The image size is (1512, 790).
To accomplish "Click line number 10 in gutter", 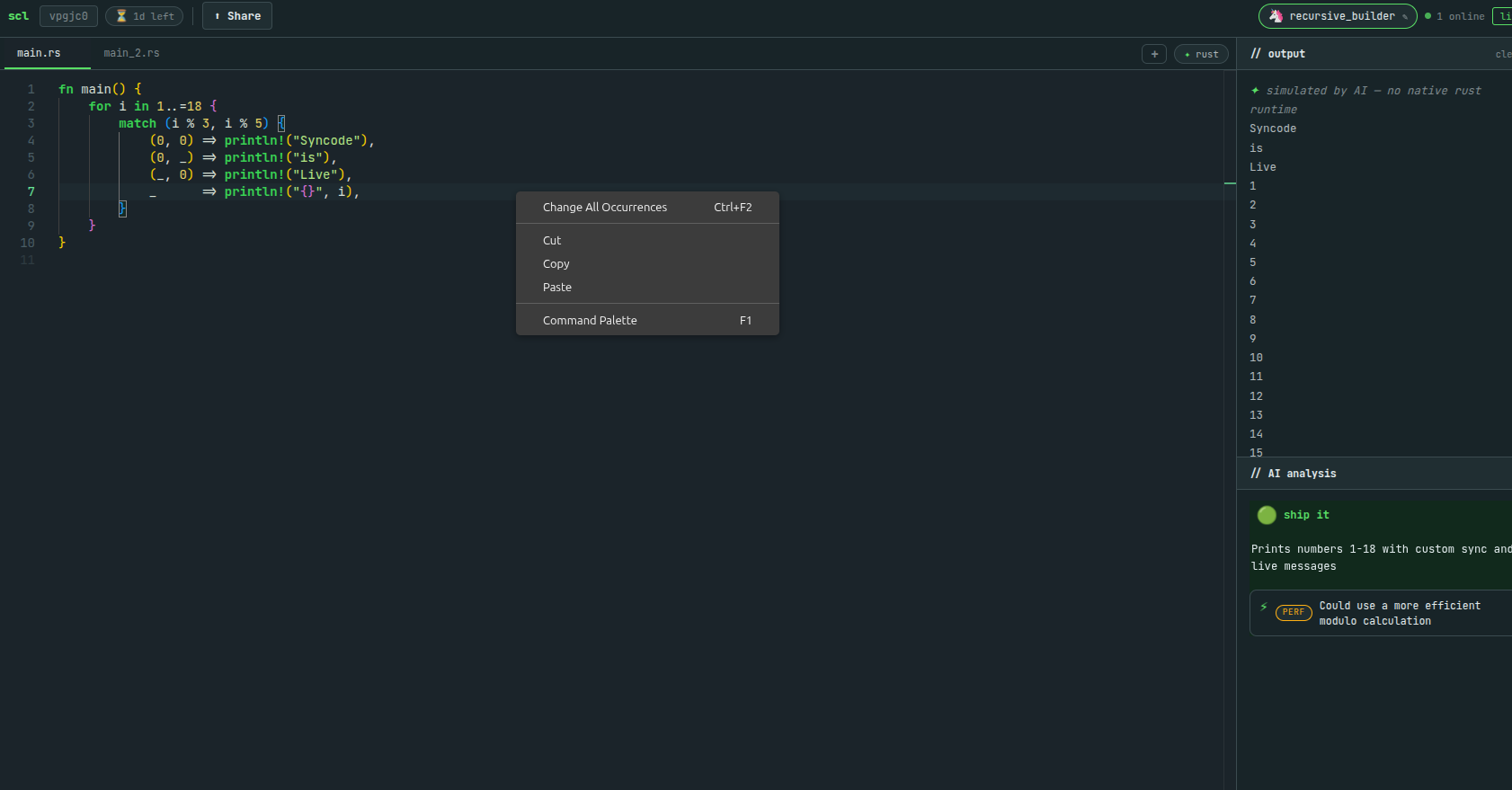I will (x=28, y=243).
